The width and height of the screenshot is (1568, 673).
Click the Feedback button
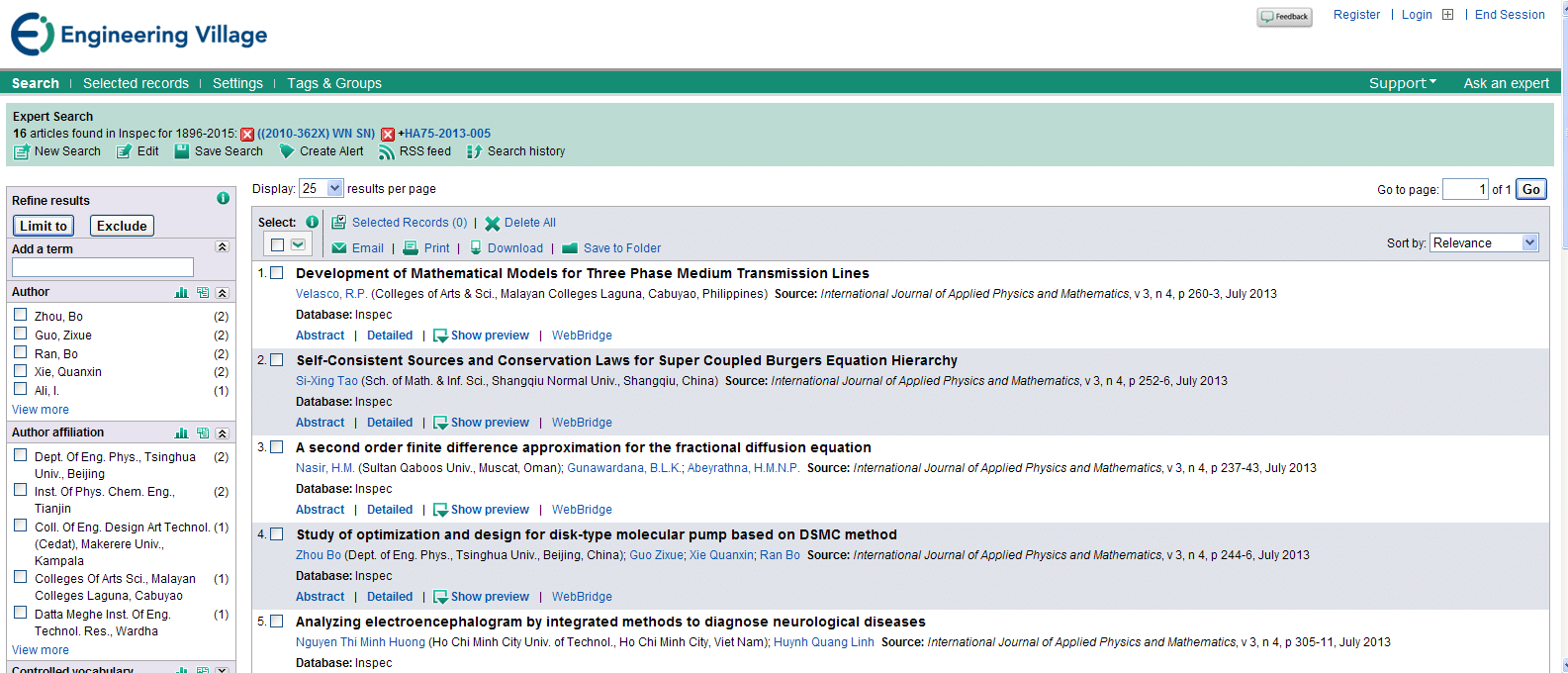pyautogui.click(x=1285, y=17)
